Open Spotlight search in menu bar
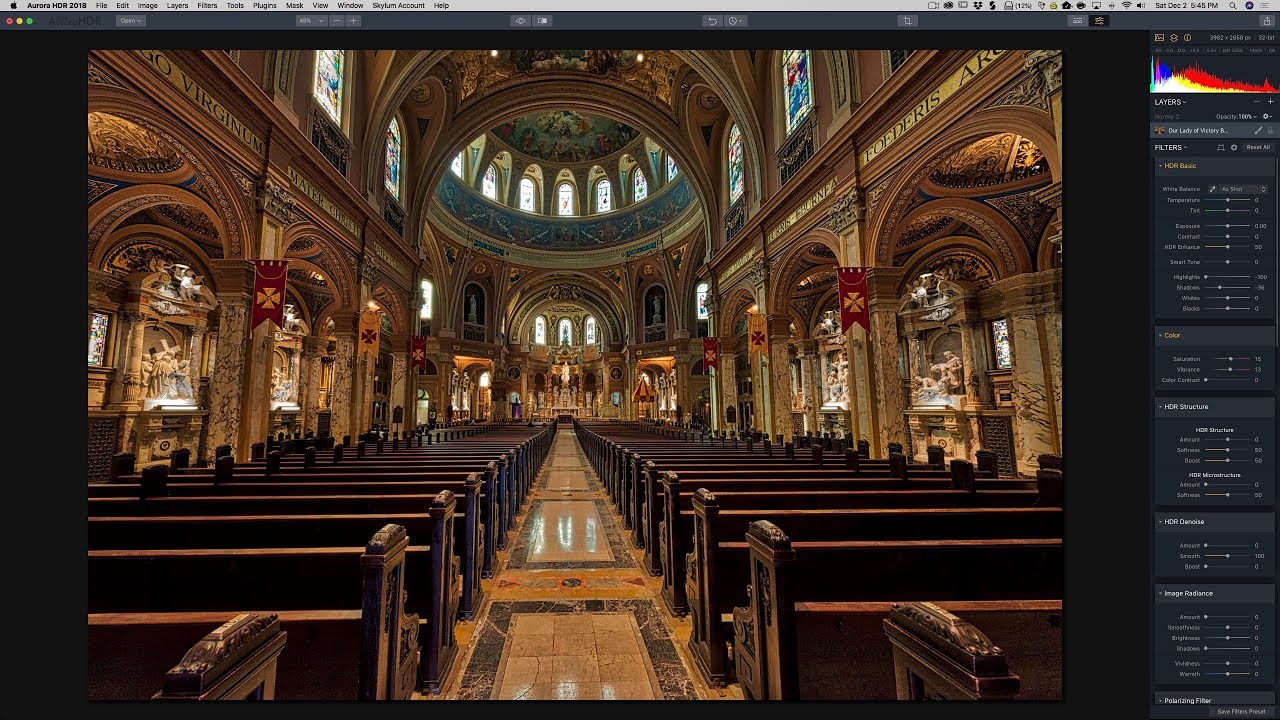Viewport: 1280px width, 720px height. (1233, 6)
